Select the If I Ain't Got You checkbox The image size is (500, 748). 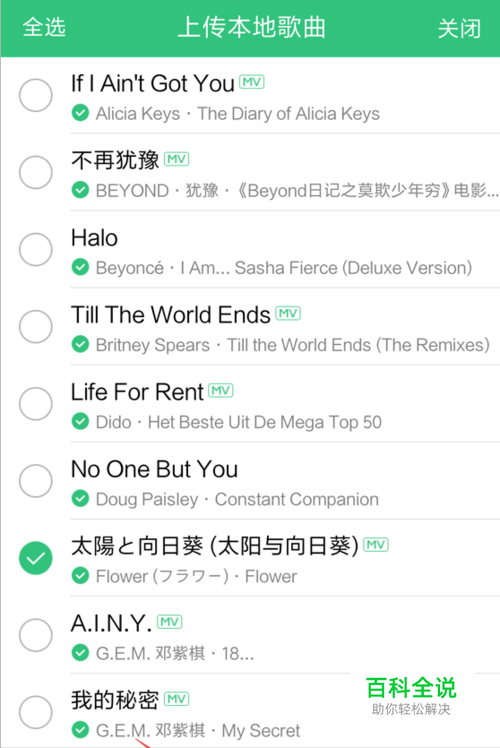click(36, 95)
